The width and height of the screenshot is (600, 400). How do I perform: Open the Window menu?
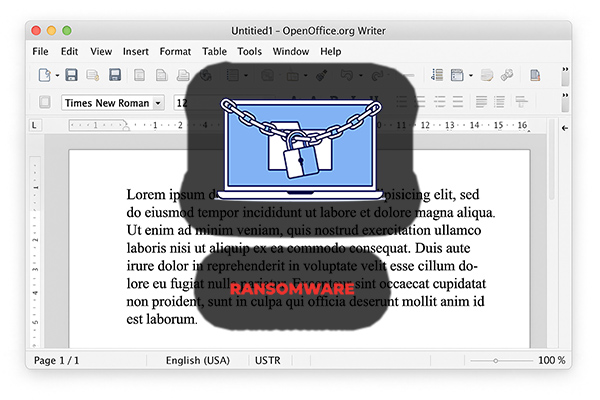[x=291, y=51]
